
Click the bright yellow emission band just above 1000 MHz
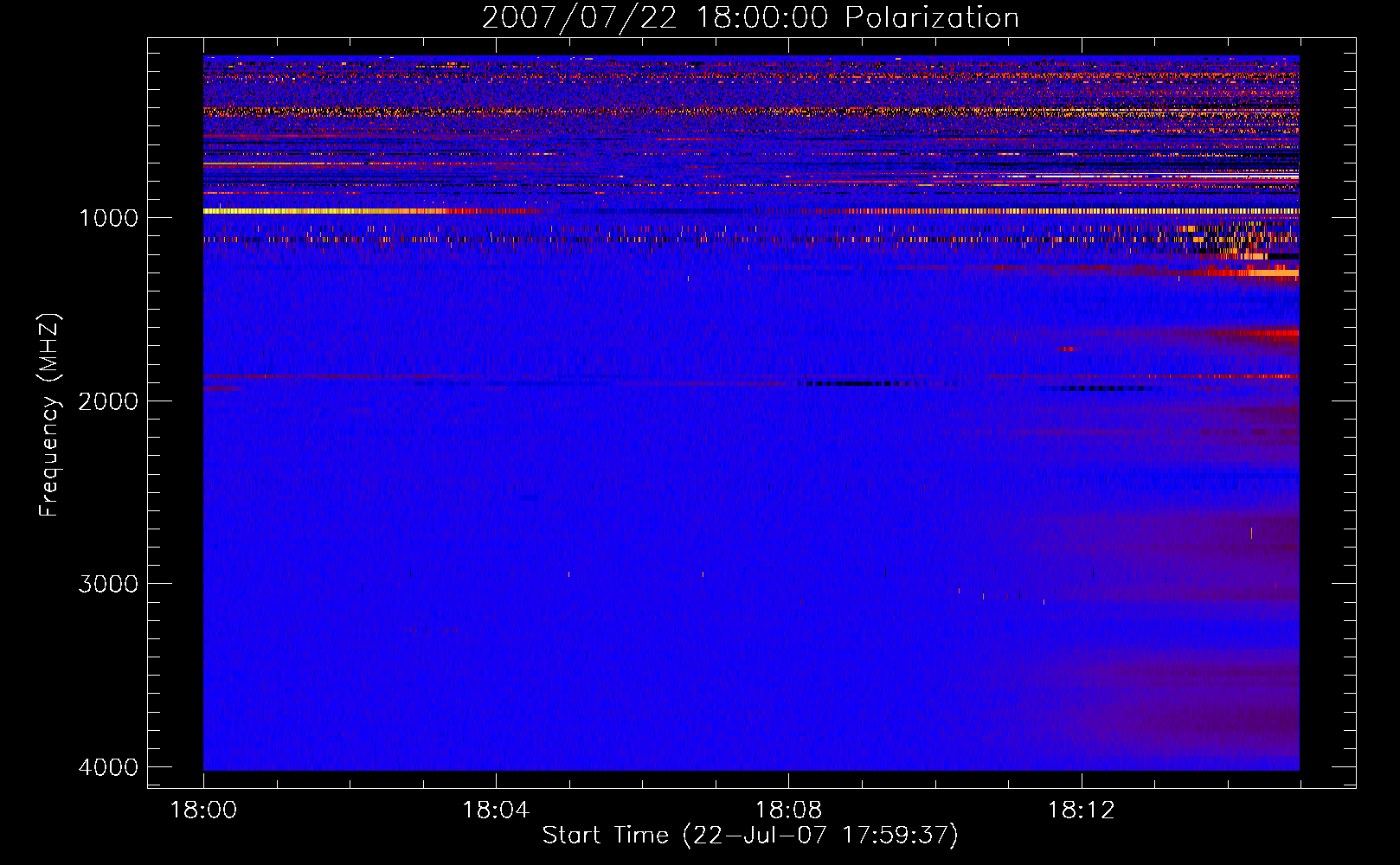[x=751, y=211]
